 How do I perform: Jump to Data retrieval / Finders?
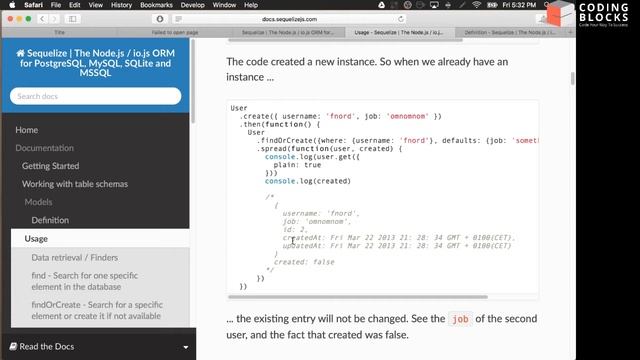point(75,258)
